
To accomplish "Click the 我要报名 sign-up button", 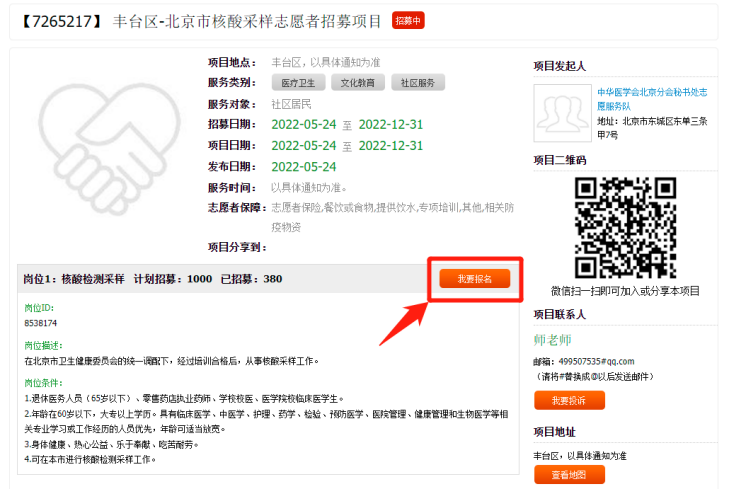I will 475,279.
